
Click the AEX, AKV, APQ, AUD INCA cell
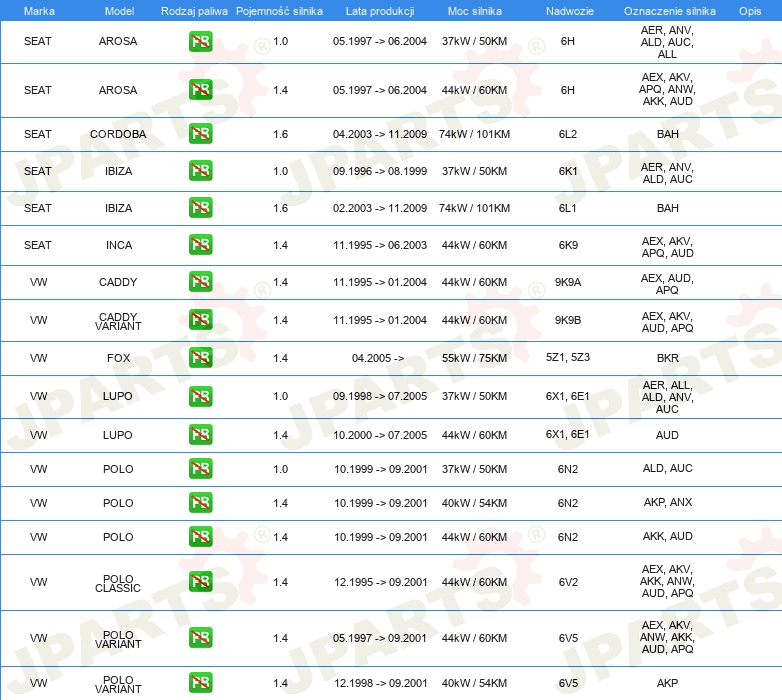click(667, 247)
